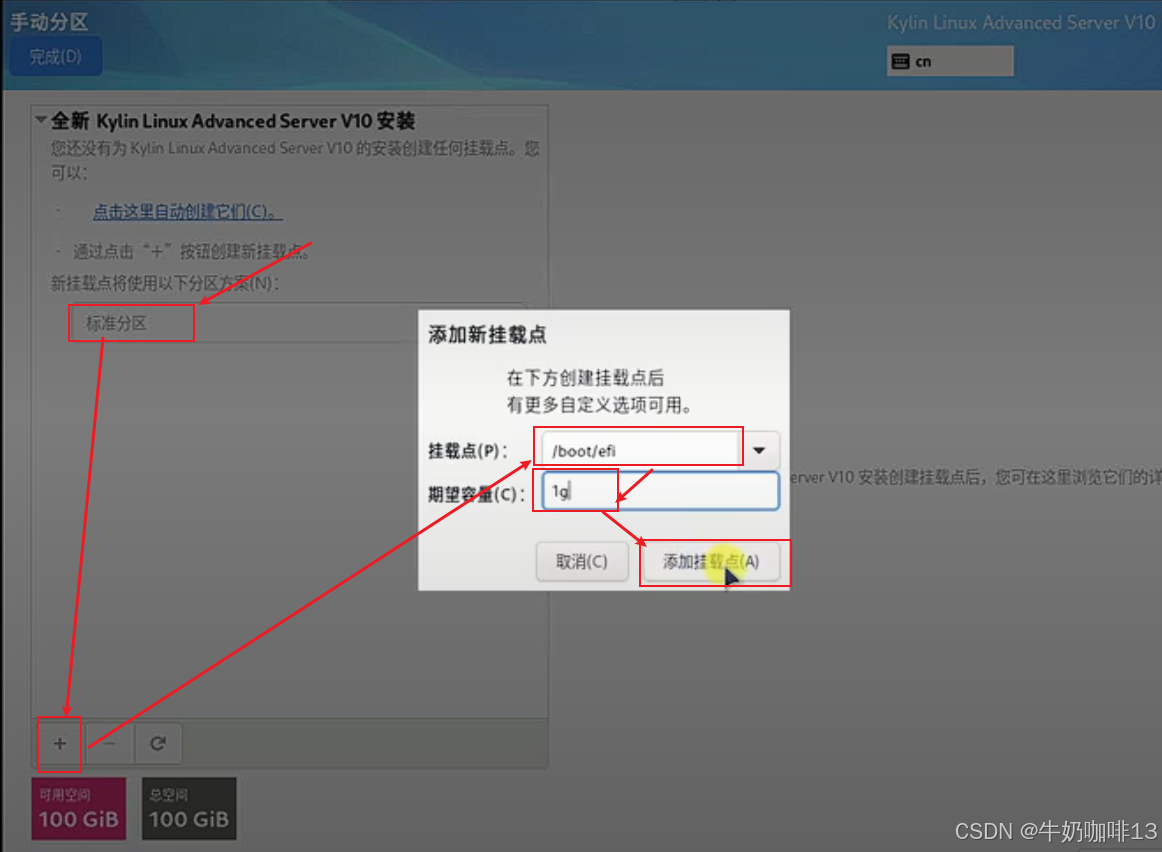Click the Cancel (取消) button

tap(582, 562)
